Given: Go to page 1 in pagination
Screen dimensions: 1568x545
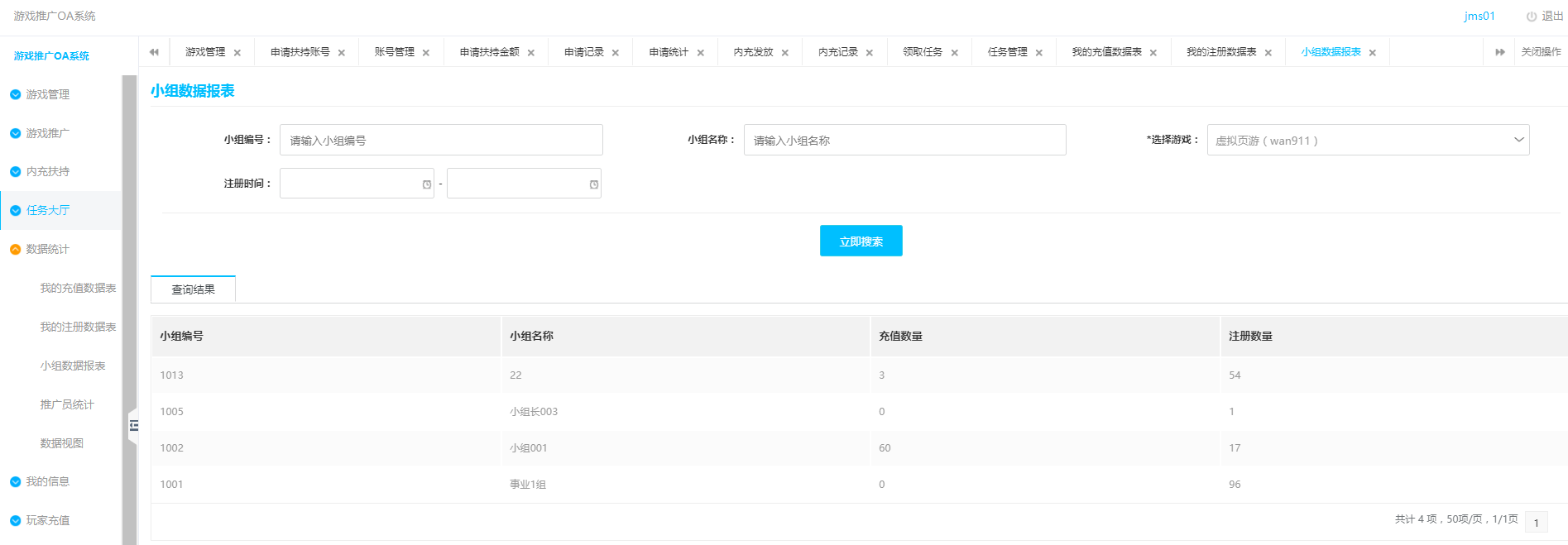Looking at the screenshot, I should point(1536,523).
